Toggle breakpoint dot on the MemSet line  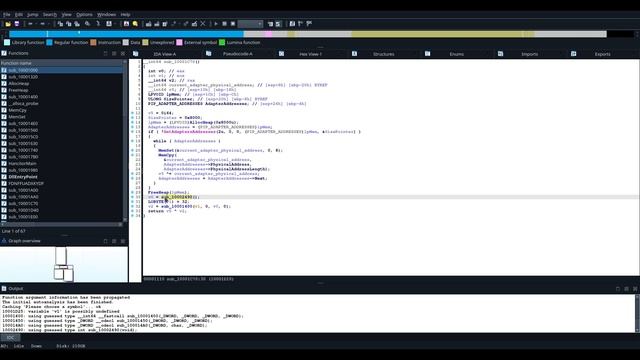133,150
